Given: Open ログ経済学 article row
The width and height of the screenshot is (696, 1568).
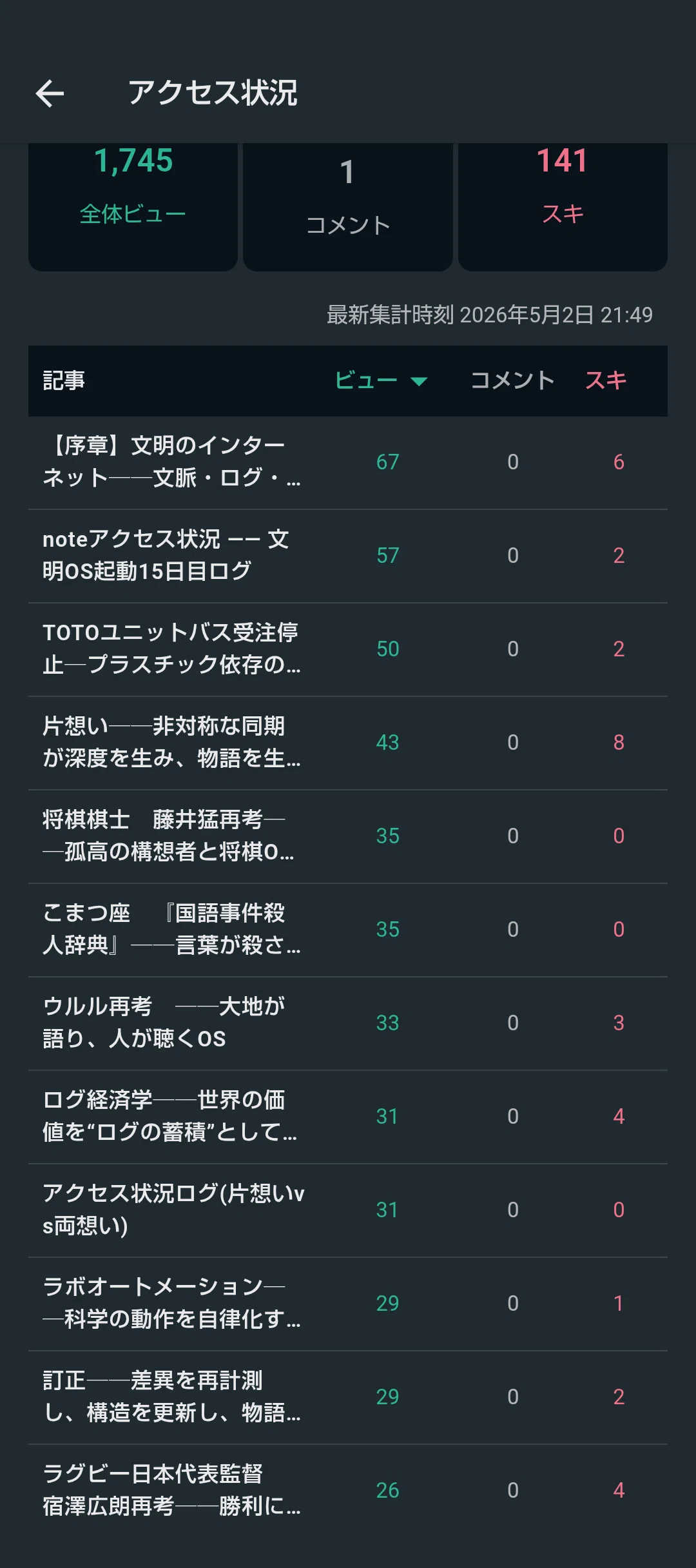Looking at the screenshot, I should (348, 1117).
